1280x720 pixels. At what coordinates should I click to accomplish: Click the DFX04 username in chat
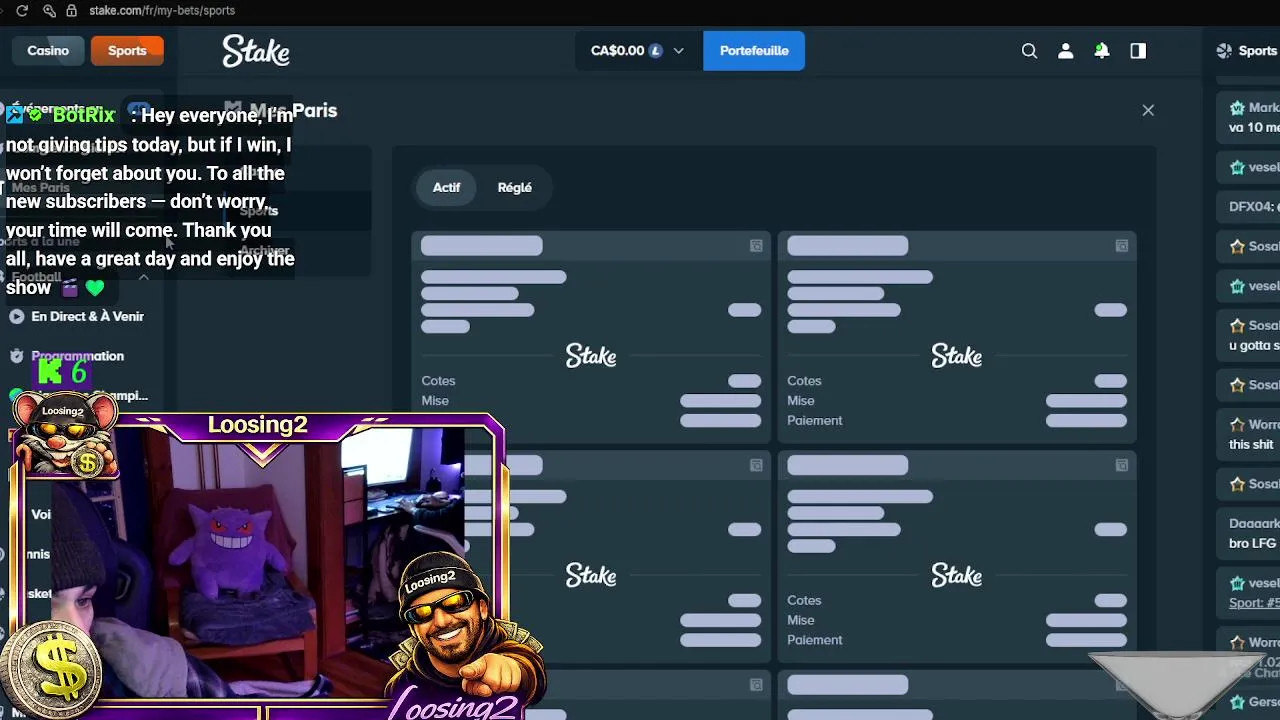1252,207
